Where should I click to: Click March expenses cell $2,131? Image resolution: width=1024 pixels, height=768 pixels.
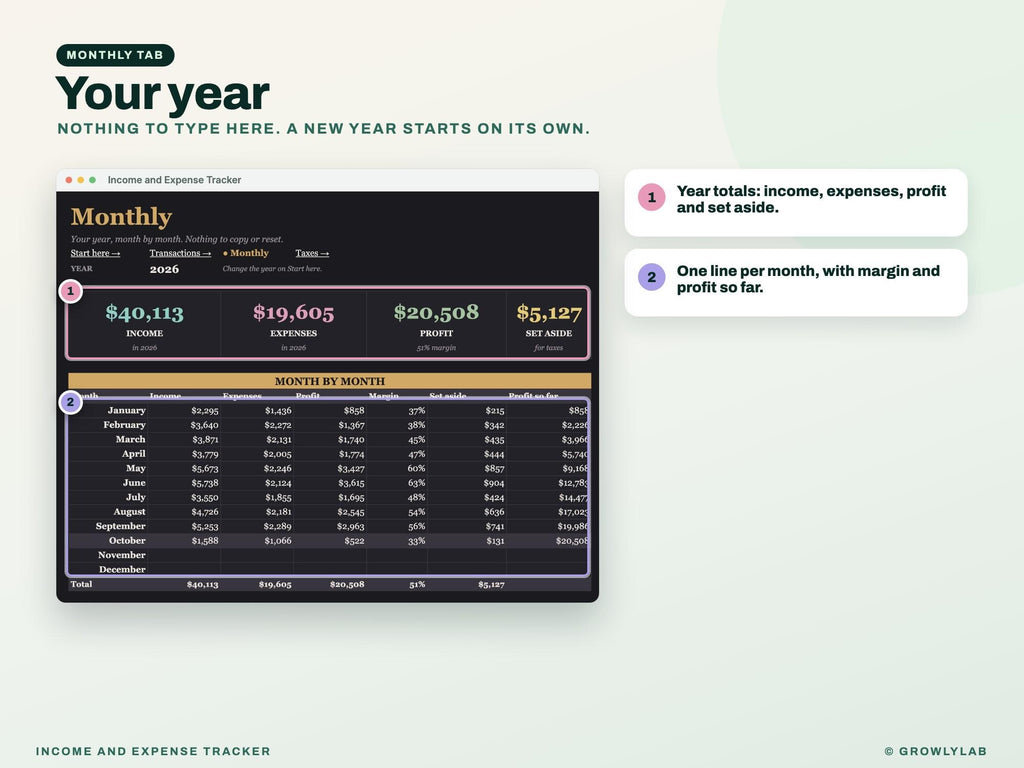278,440
